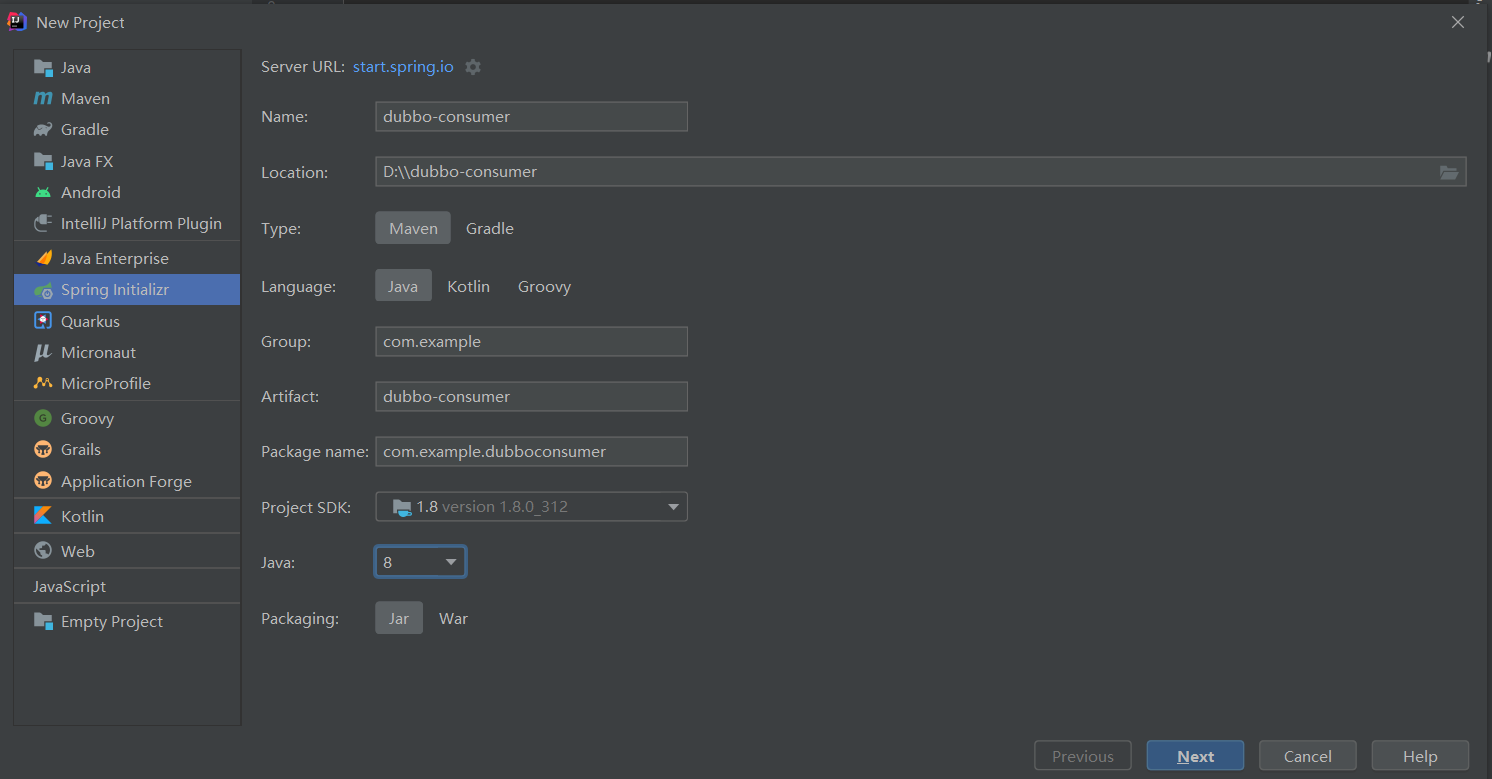Click the IntelliJ Platform Plugin icon

pyautogui.click(x=43, y=223)
